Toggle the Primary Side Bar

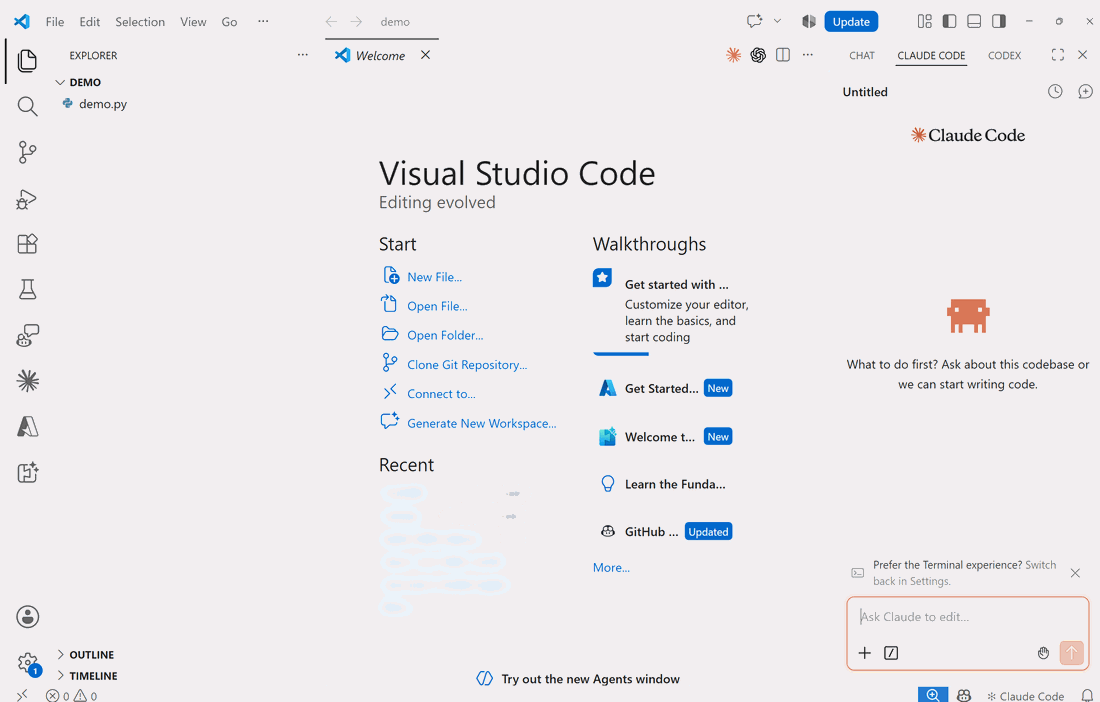point(949,21)
